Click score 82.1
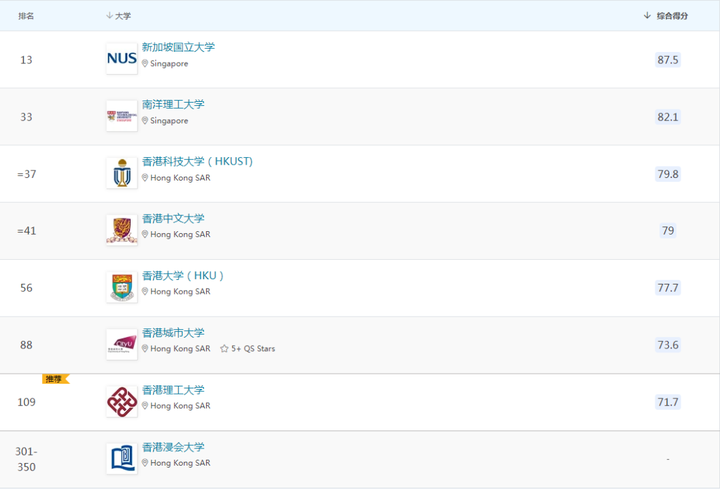The image size is (720, 489). [x=668, y=117]
